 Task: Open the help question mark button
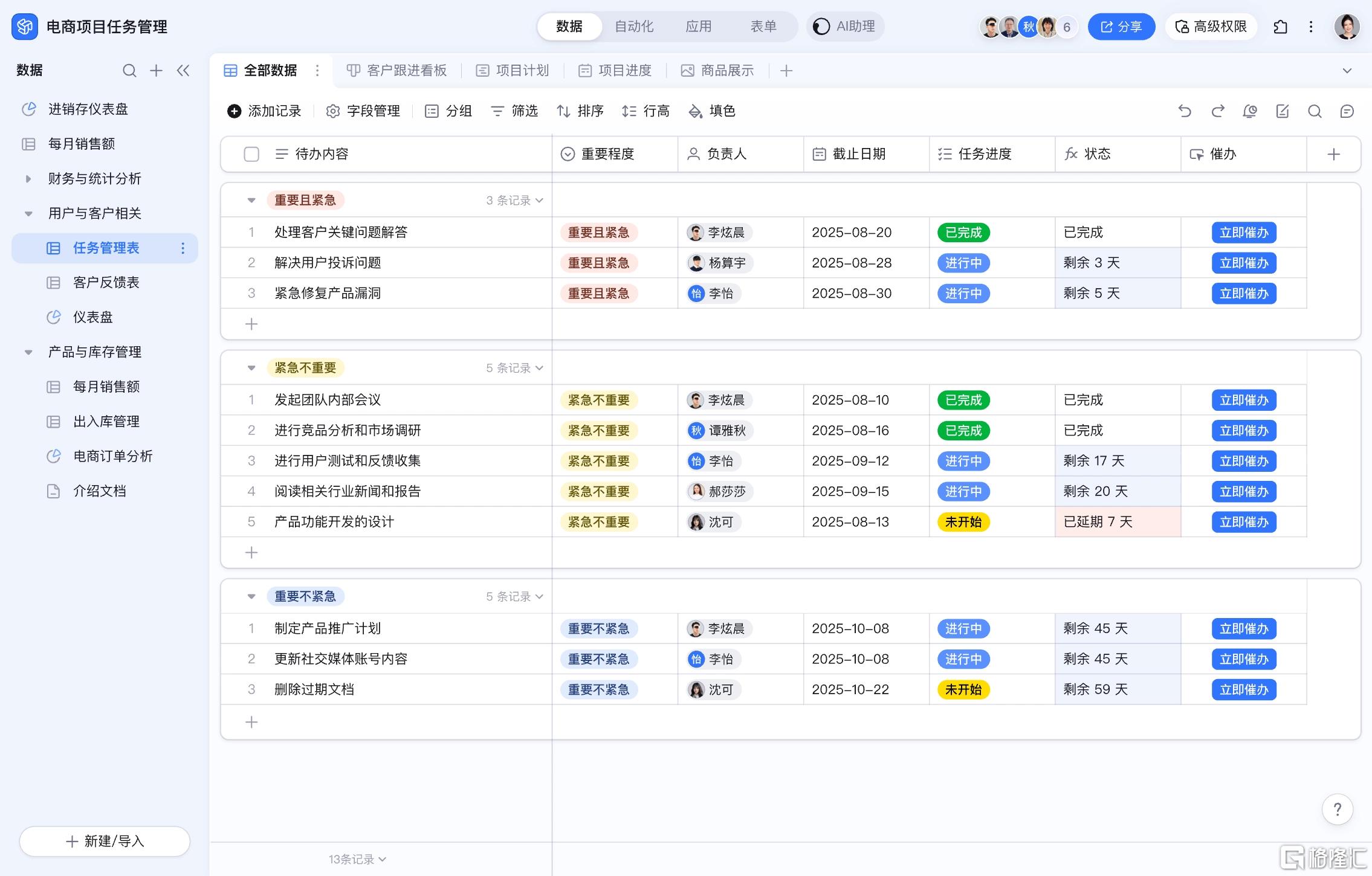pos(1338,809)
